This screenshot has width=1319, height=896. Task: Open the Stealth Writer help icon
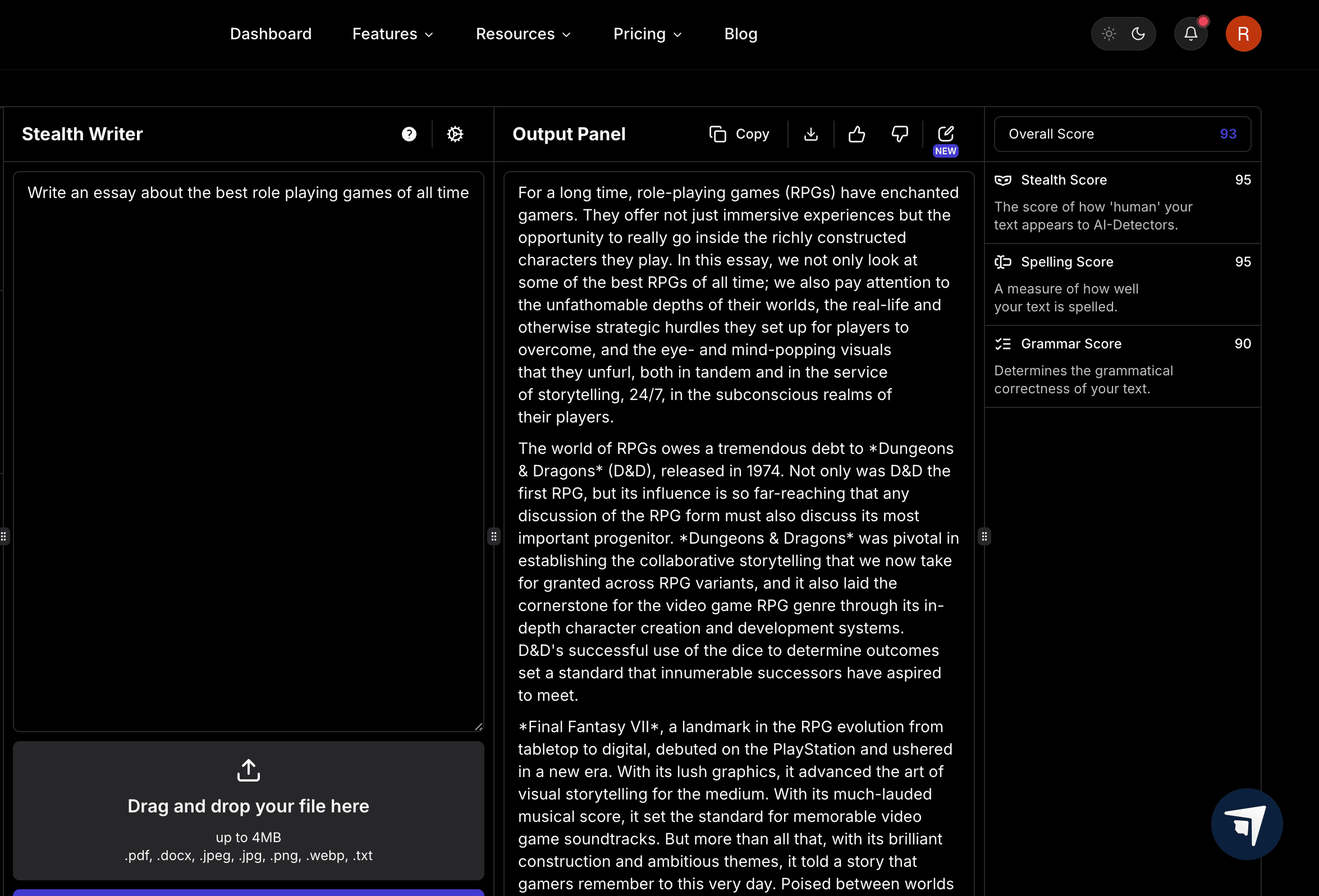point(409,134)
